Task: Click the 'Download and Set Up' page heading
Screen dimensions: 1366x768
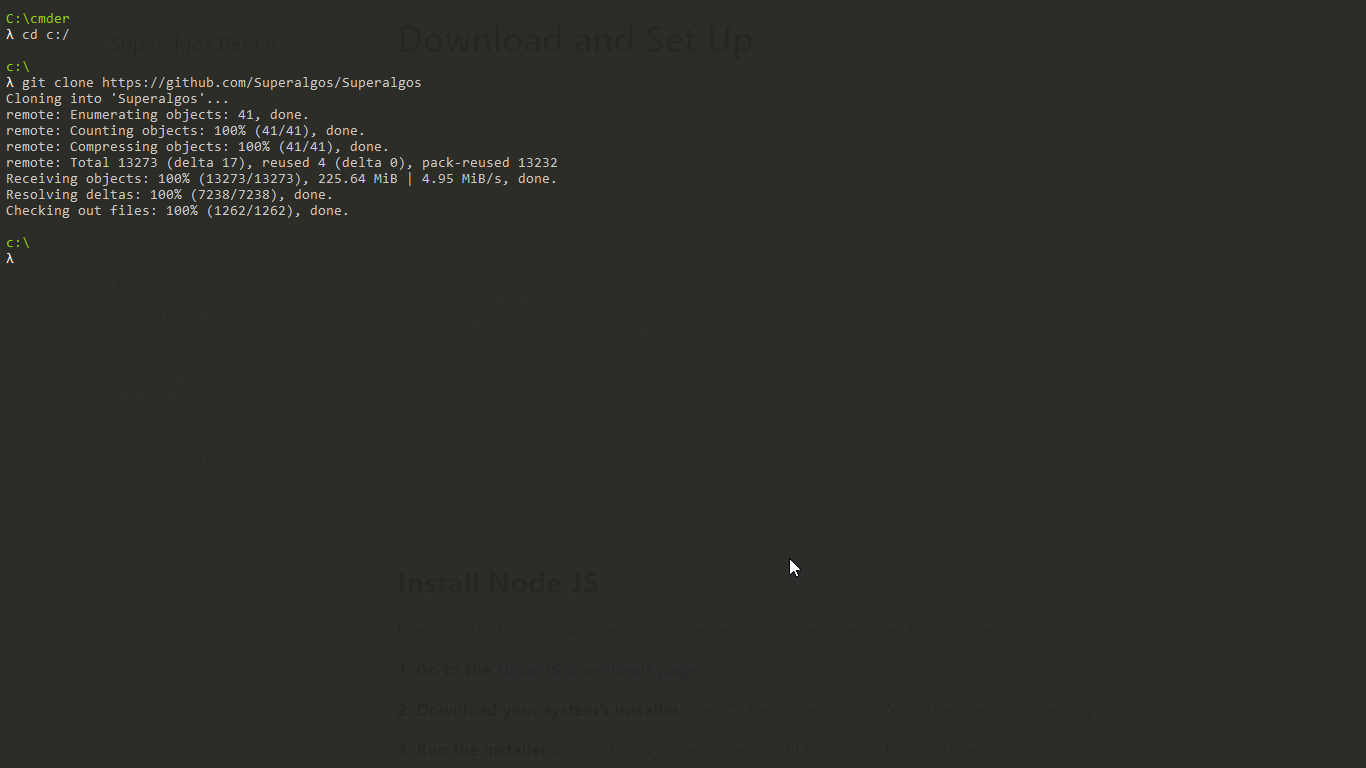Action: point(575,40)
